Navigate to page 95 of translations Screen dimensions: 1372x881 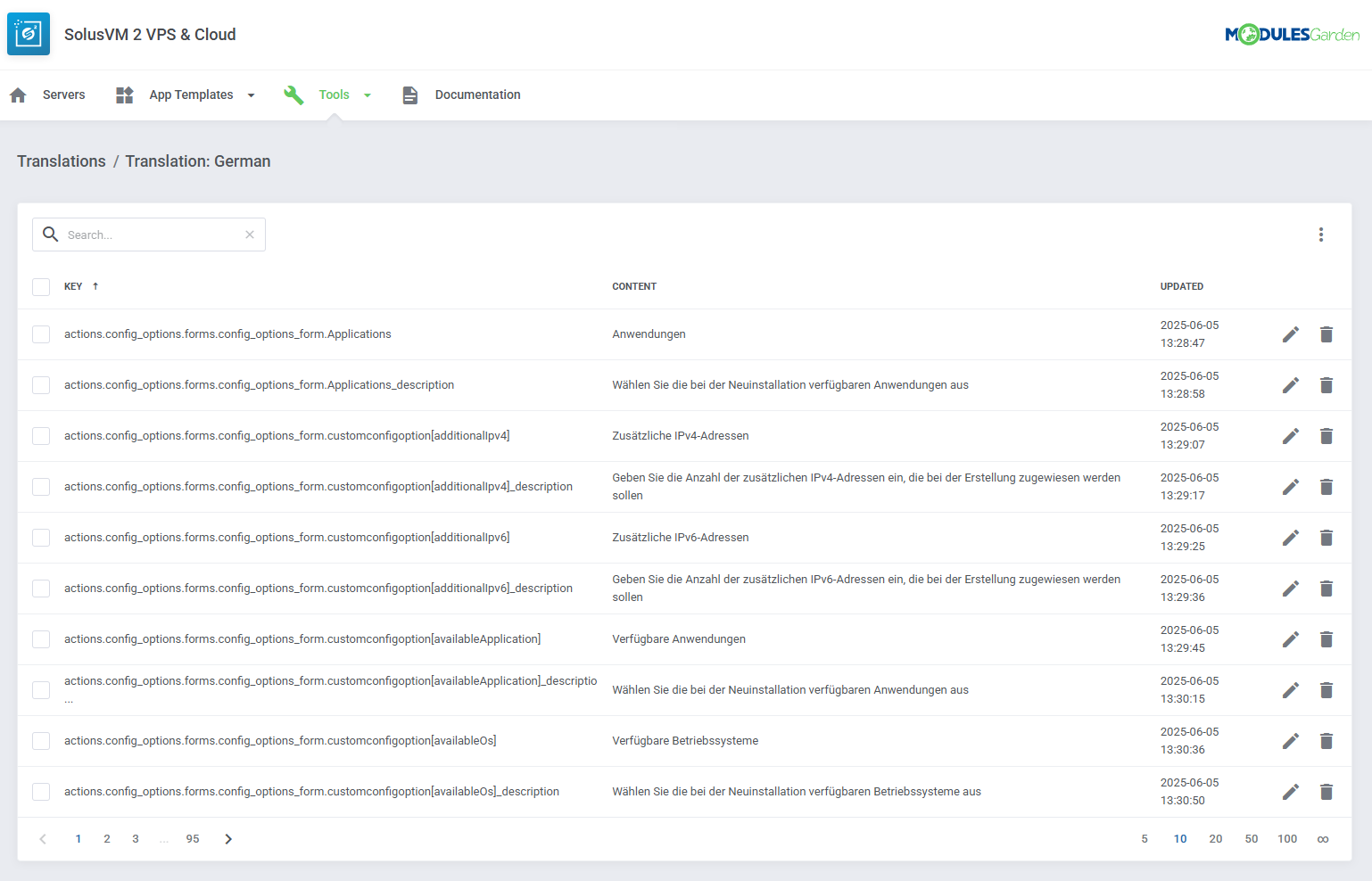[193, 838]
